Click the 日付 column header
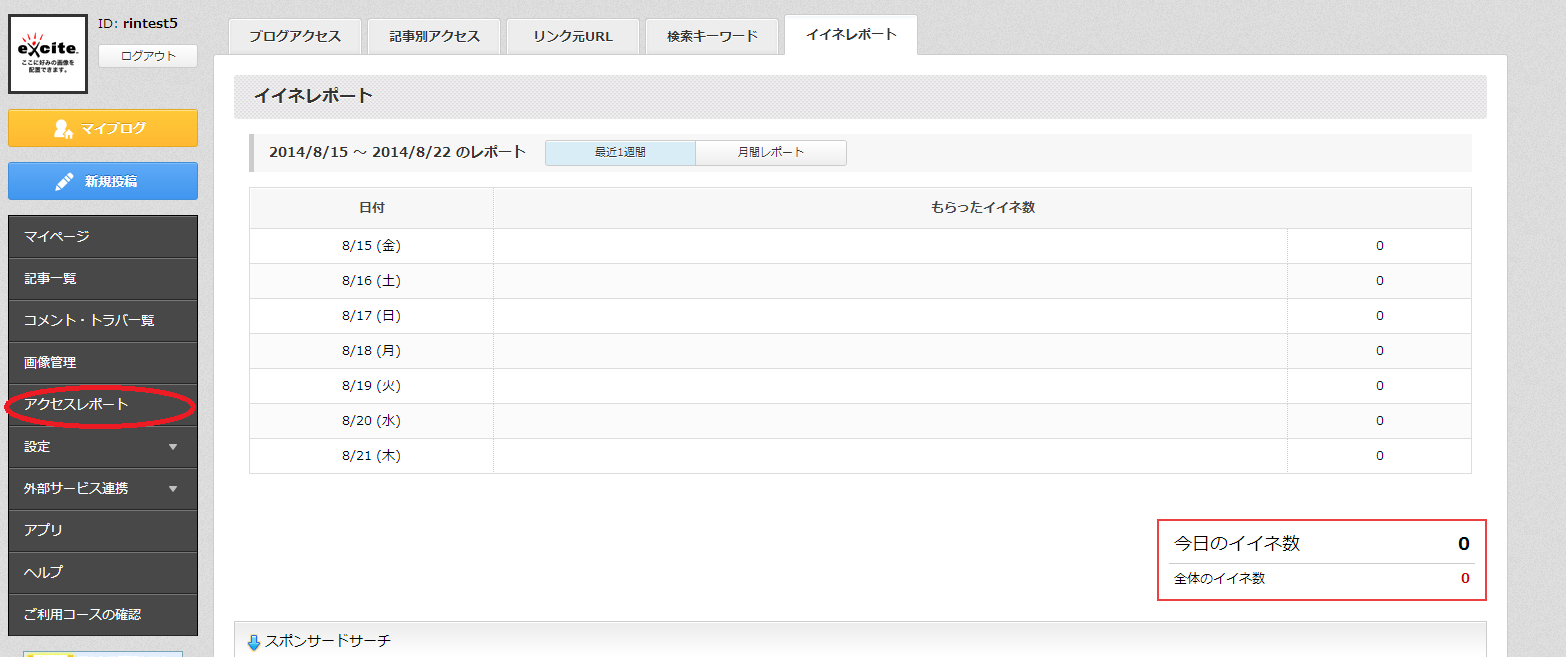This screenshot has width=1566, height=657. point(371,208)
